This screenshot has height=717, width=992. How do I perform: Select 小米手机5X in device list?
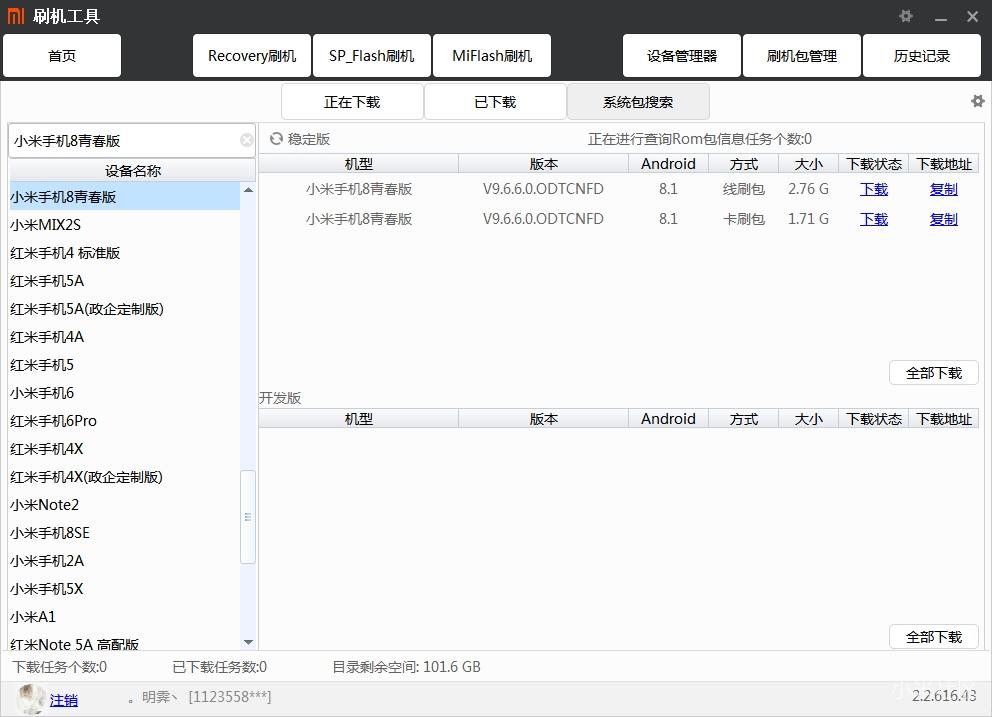click(x=125, y=589)
